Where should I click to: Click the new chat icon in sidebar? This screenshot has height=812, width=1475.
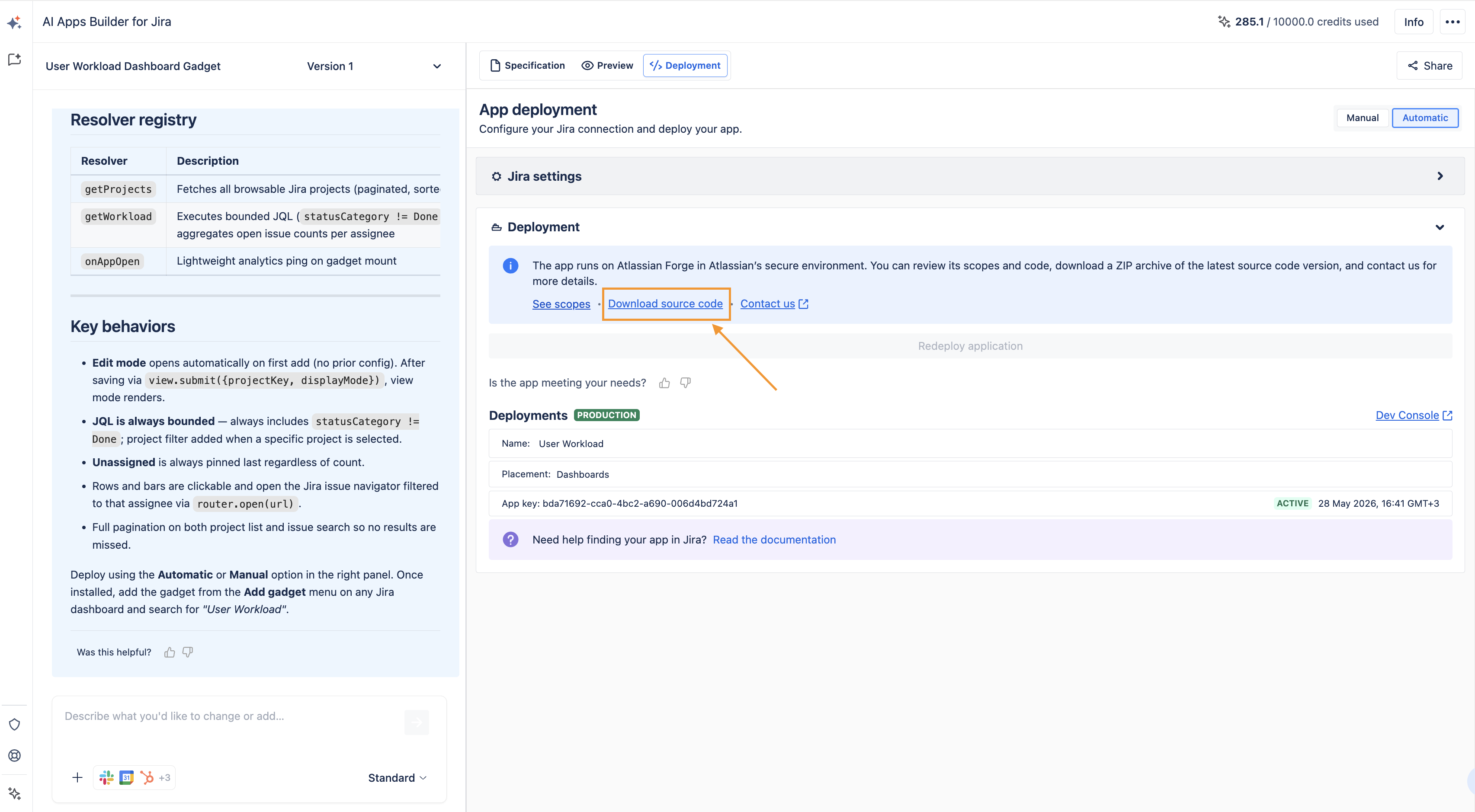pyautogui.click(x=14, y=60)
